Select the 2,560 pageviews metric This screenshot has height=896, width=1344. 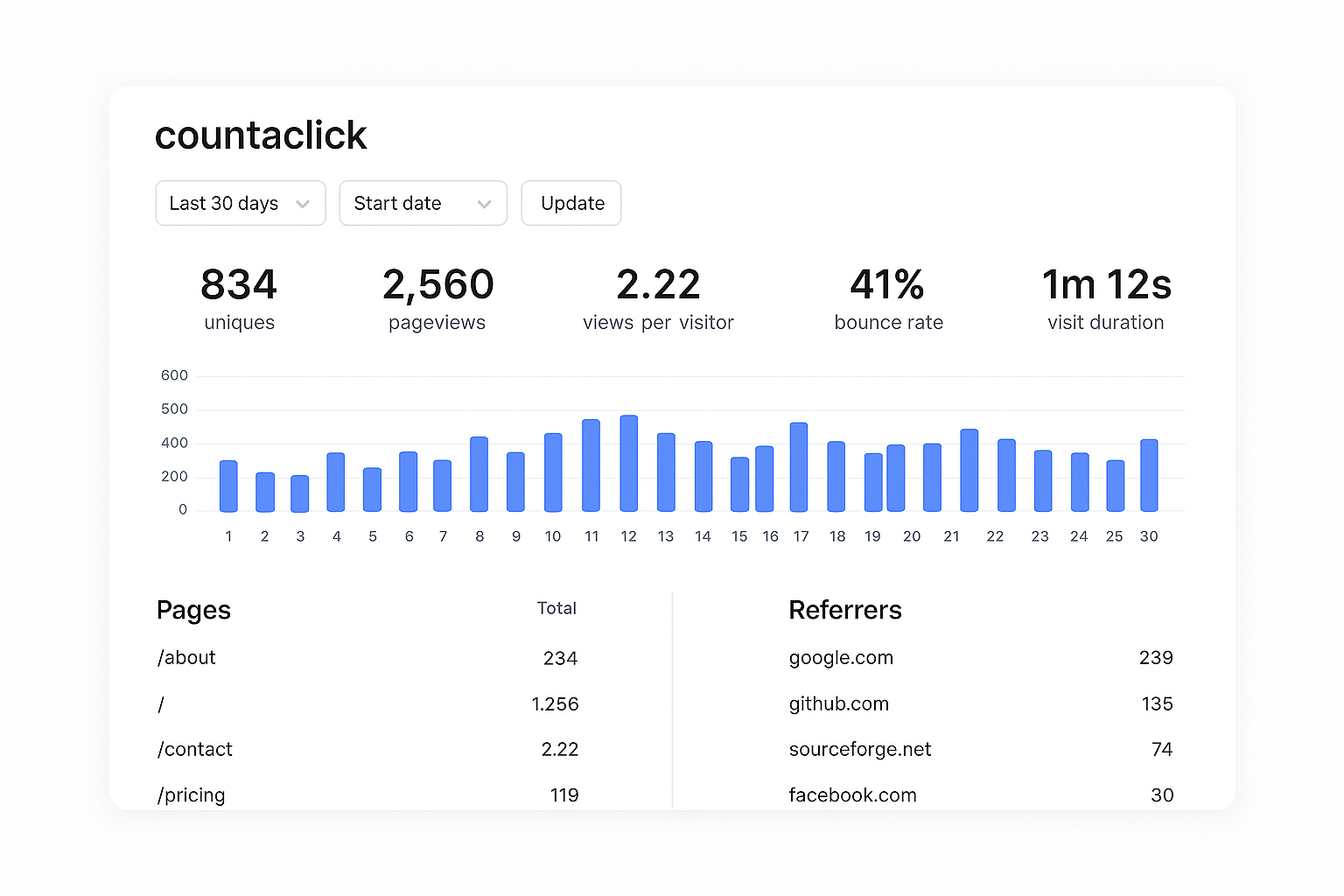click(437, 298)
